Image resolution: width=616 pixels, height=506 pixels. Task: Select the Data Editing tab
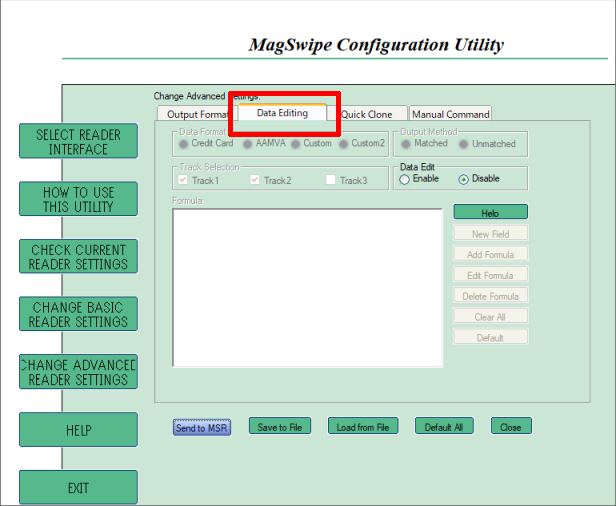click(x=282, y=113)
